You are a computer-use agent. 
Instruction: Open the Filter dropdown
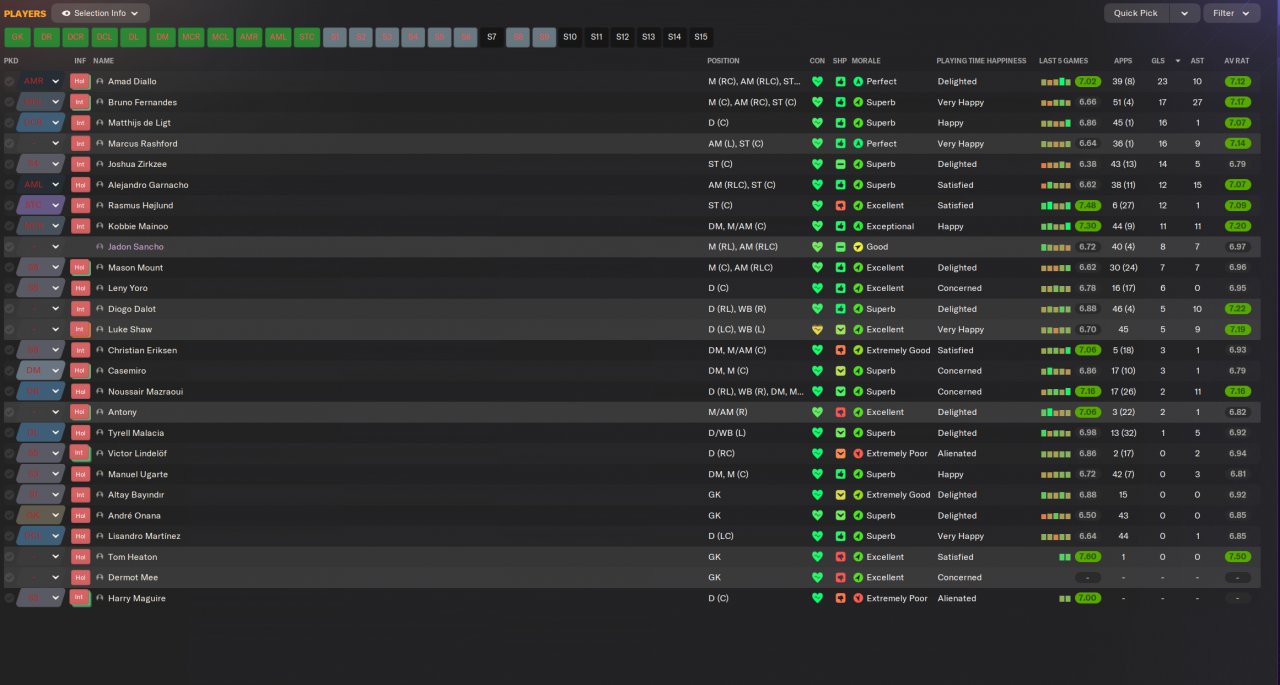tap(1231, 13)
